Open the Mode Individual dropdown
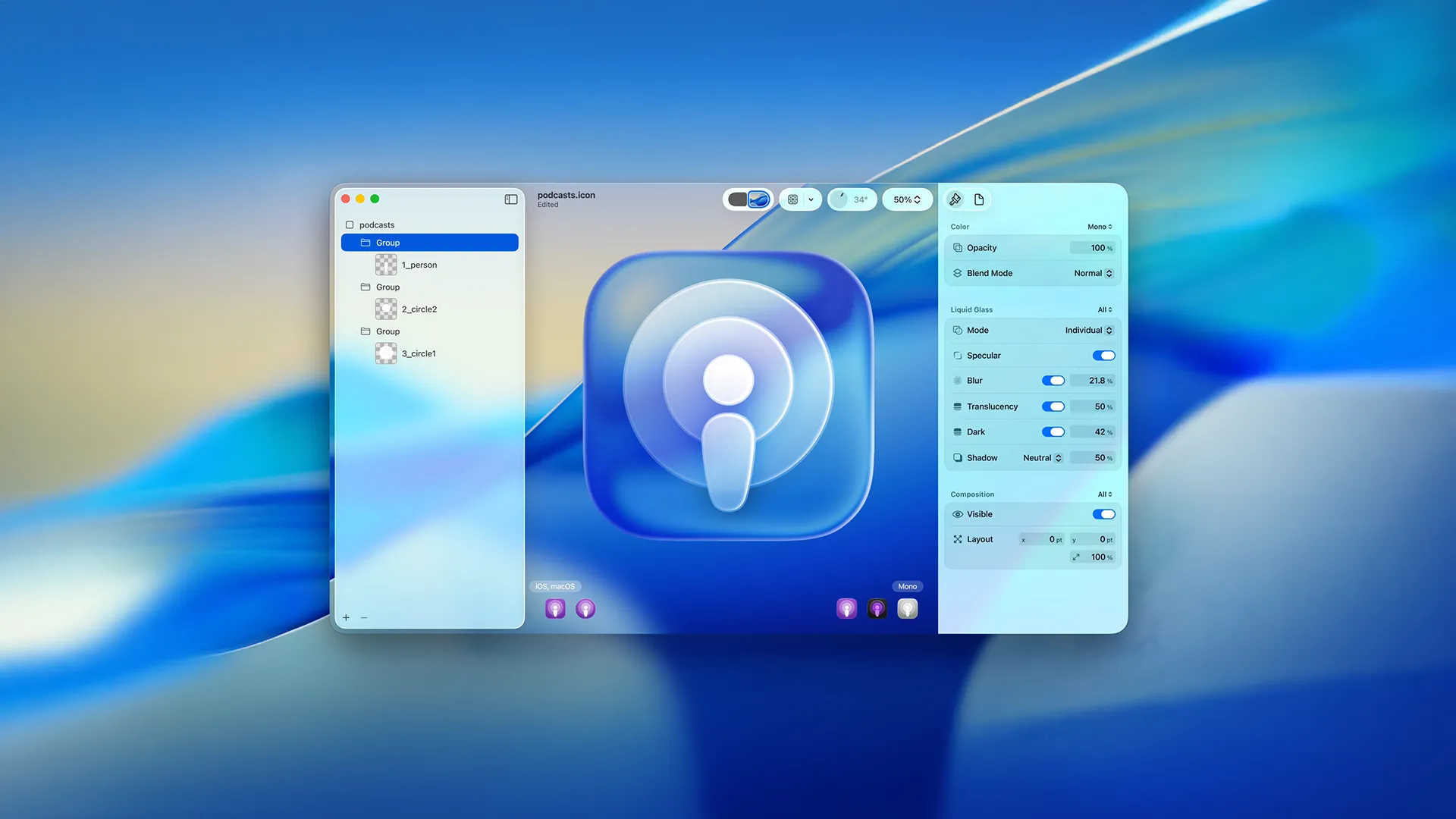1456x819 pixels. [1089, 331]
